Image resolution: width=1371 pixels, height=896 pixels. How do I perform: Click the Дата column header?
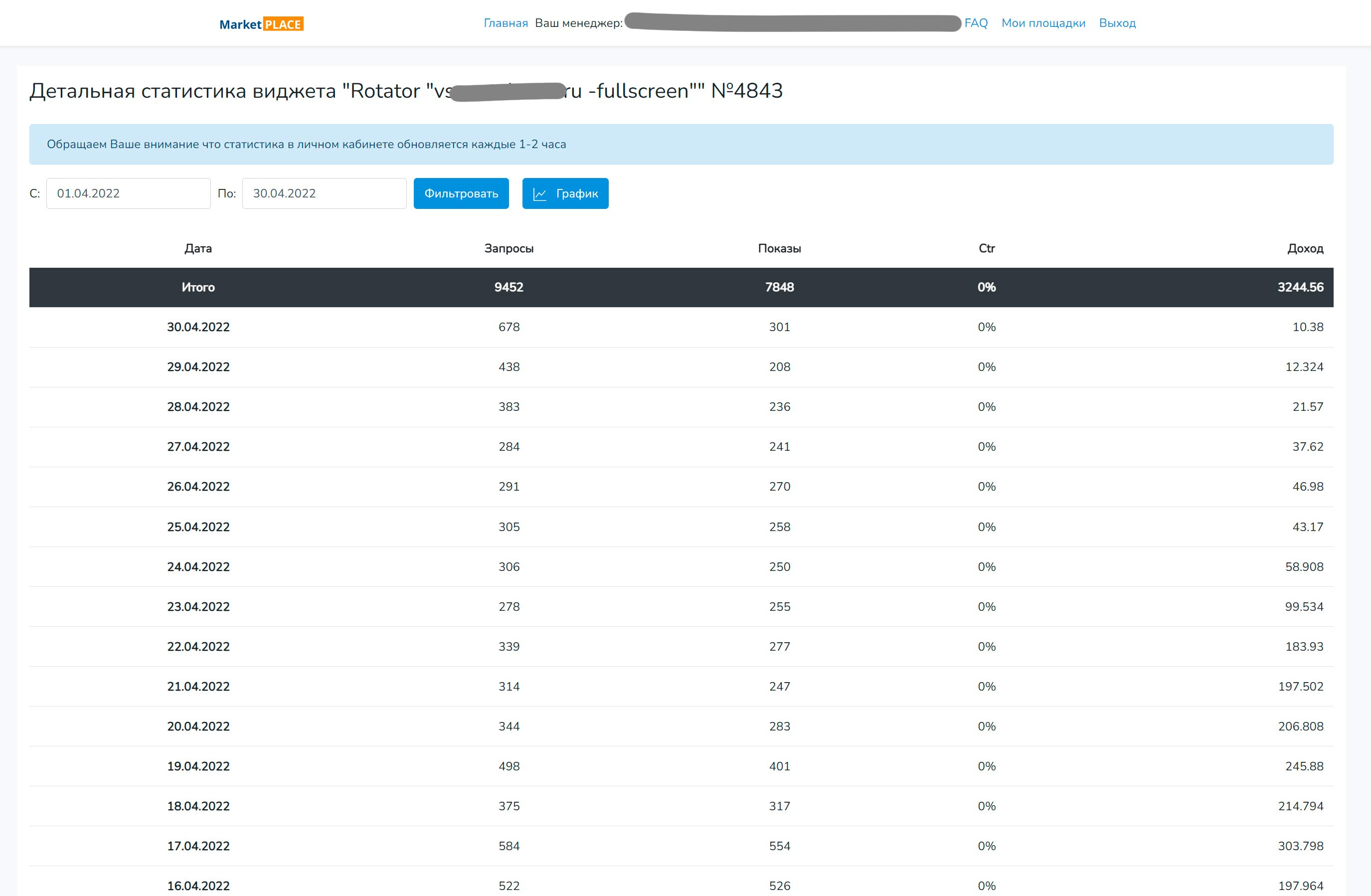(198, 248)
